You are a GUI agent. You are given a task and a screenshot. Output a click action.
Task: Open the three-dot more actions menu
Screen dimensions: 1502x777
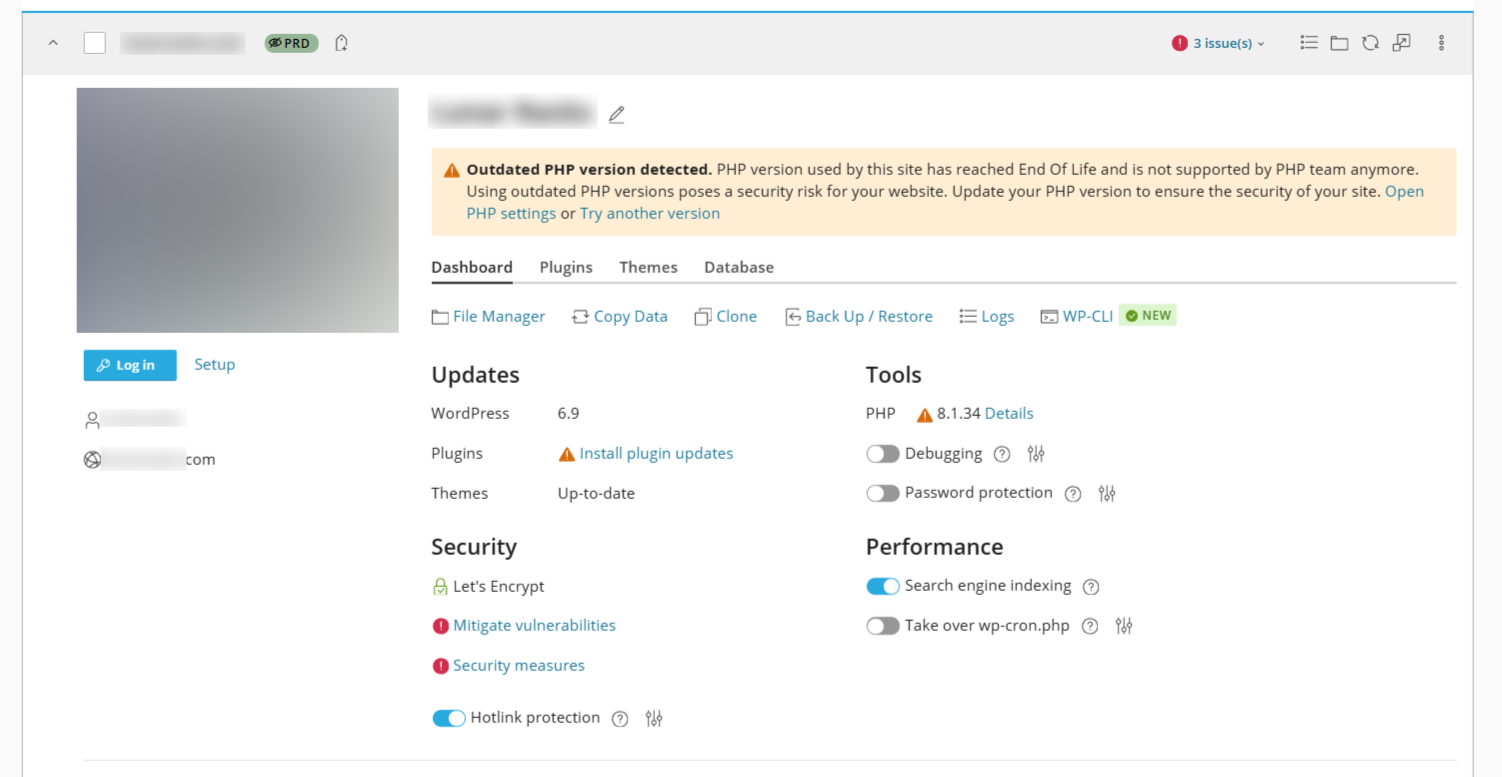coord(1441,43)
